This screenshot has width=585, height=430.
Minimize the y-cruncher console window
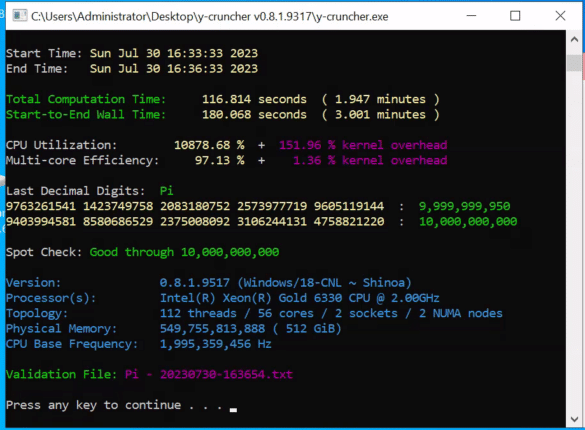472,16
